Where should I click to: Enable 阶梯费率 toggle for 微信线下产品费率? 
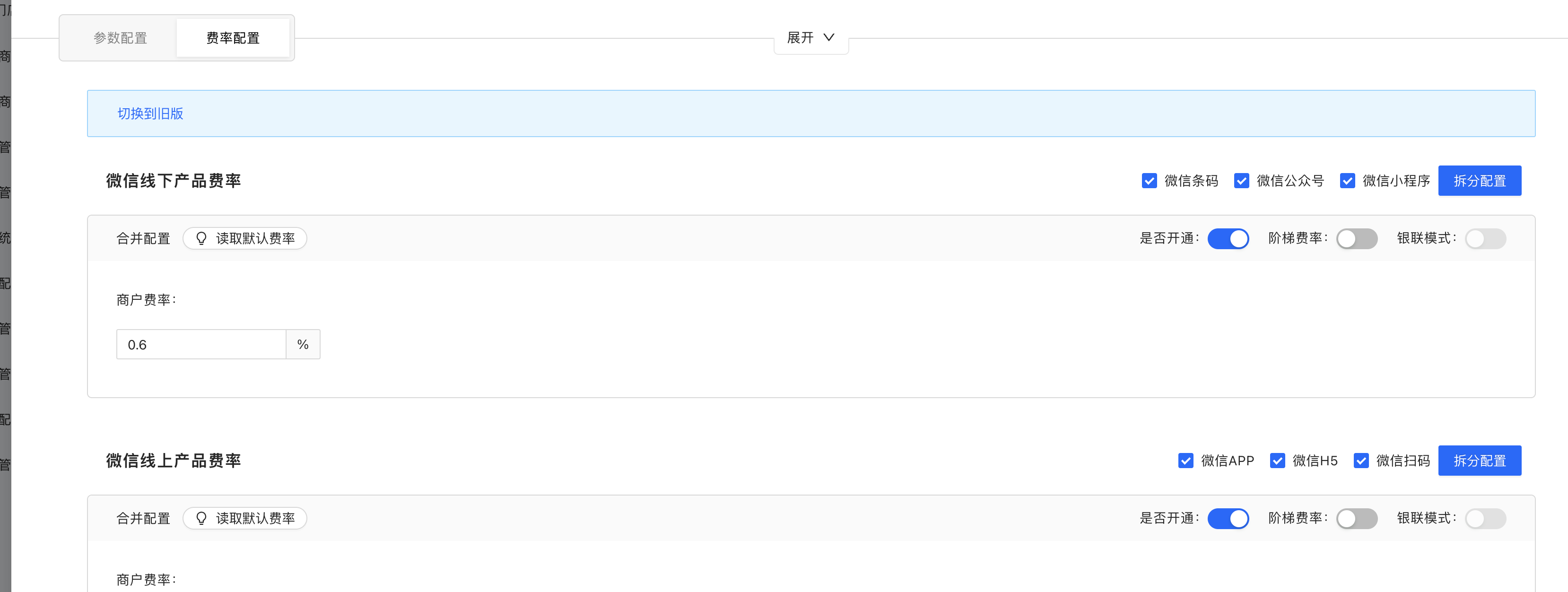1356,238
